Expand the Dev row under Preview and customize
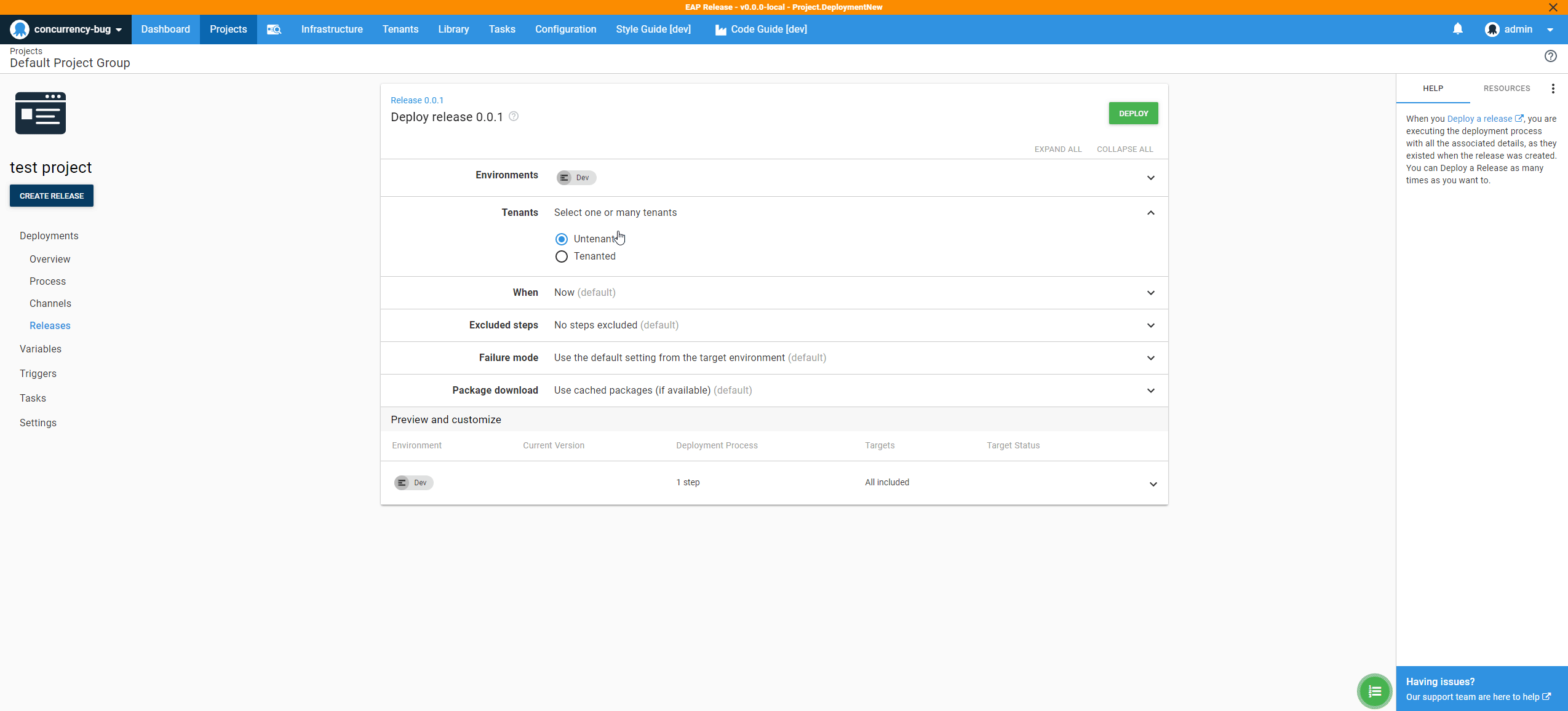The width and height of the screenshot is (1568, 711). click(x=1153, y=483)
